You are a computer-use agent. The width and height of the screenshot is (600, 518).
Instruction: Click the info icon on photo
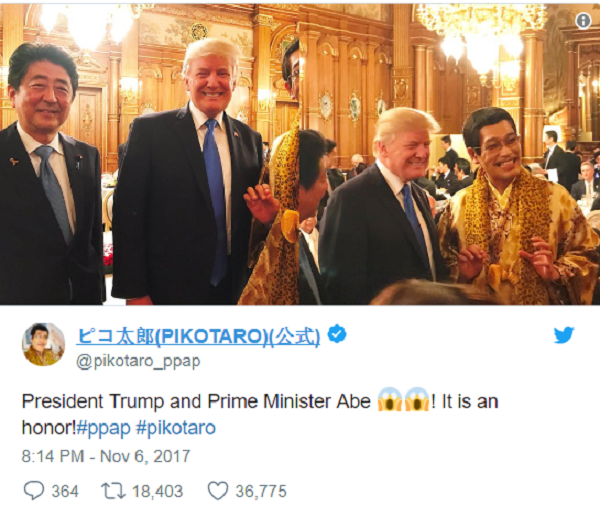583,21
